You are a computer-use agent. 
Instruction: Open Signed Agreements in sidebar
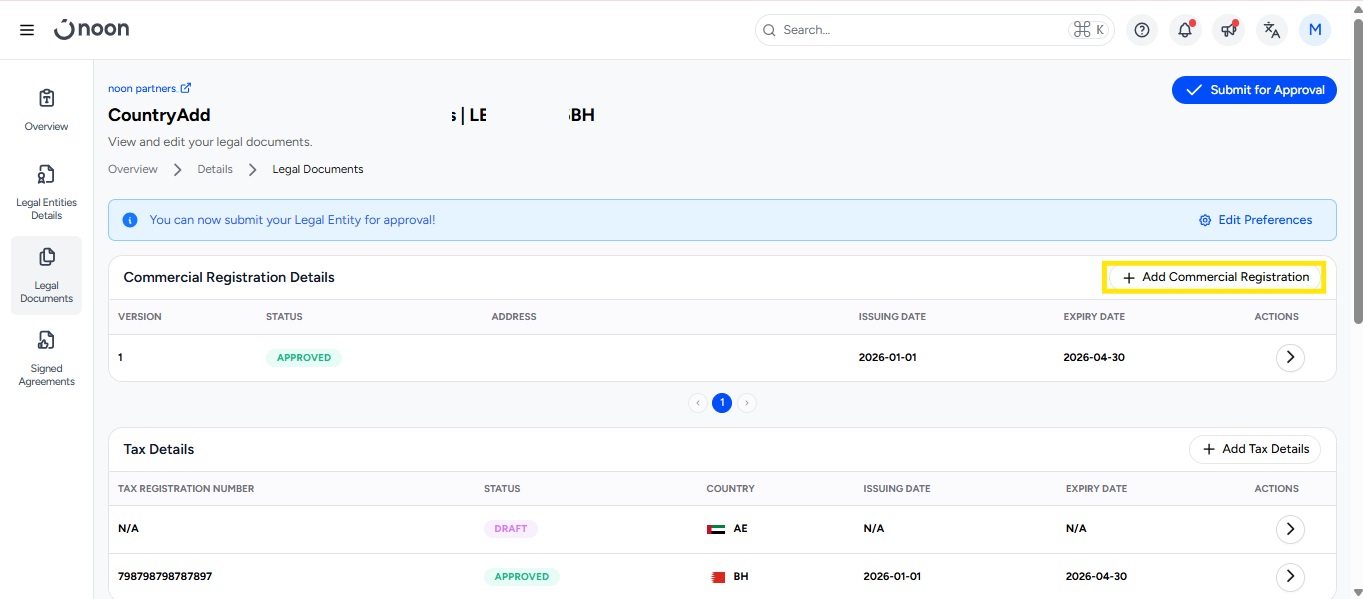point(46,358)
